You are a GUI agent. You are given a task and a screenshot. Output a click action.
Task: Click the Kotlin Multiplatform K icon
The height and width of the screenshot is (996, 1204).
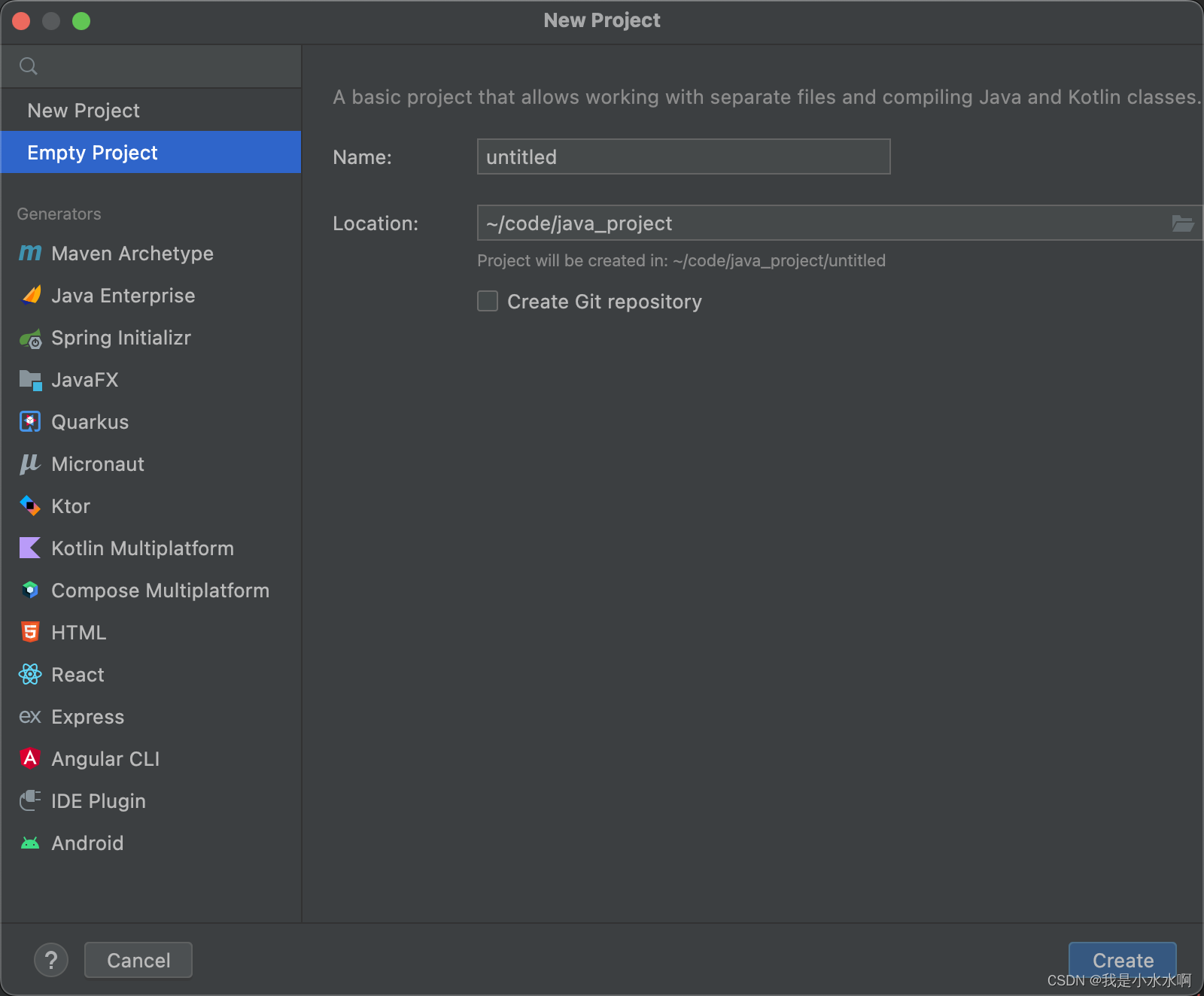(x=30, y=548)
